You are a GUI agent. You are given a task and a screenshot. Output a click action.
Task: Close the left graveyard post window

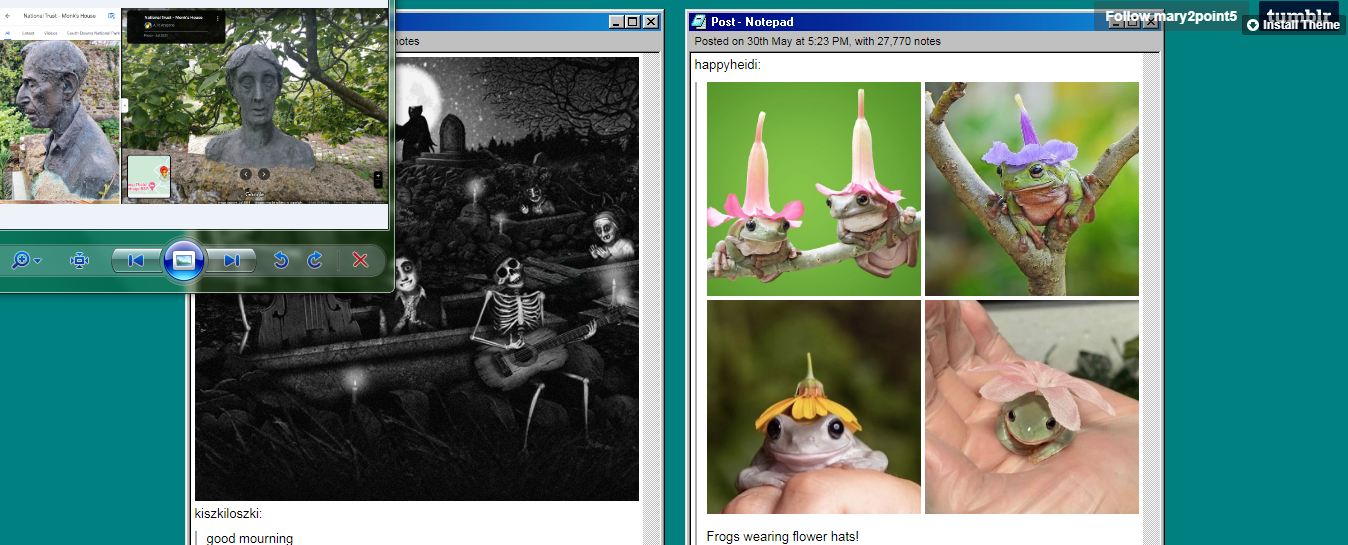coord(651,22)
